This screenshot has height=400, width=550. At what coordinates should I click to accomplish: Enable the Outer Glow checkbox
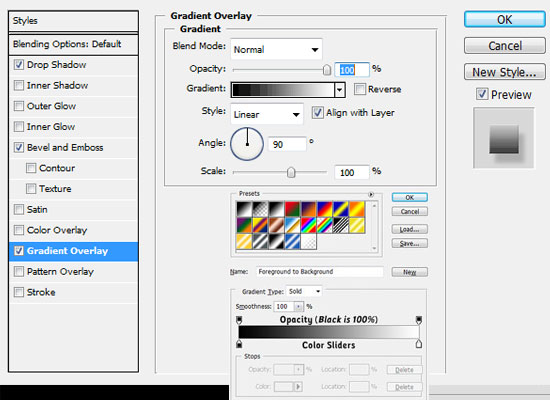19,106
